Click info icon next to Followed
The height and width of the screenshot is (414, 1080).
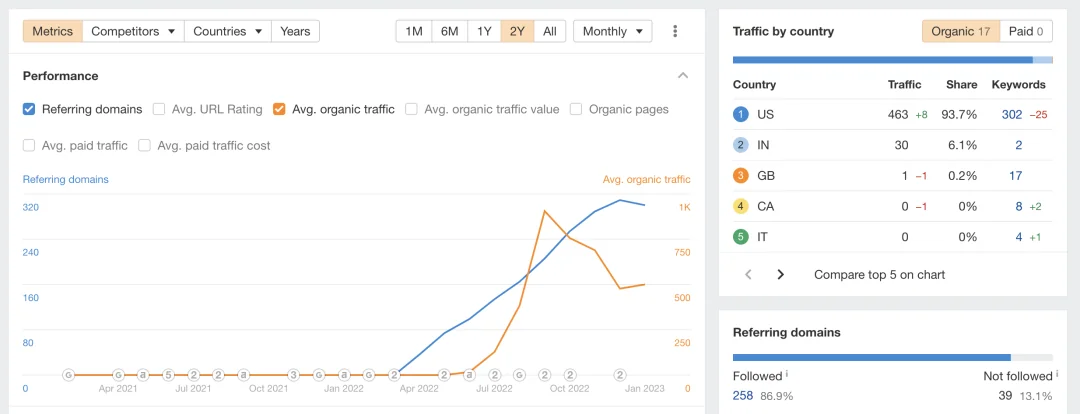(x=787, y=375)
